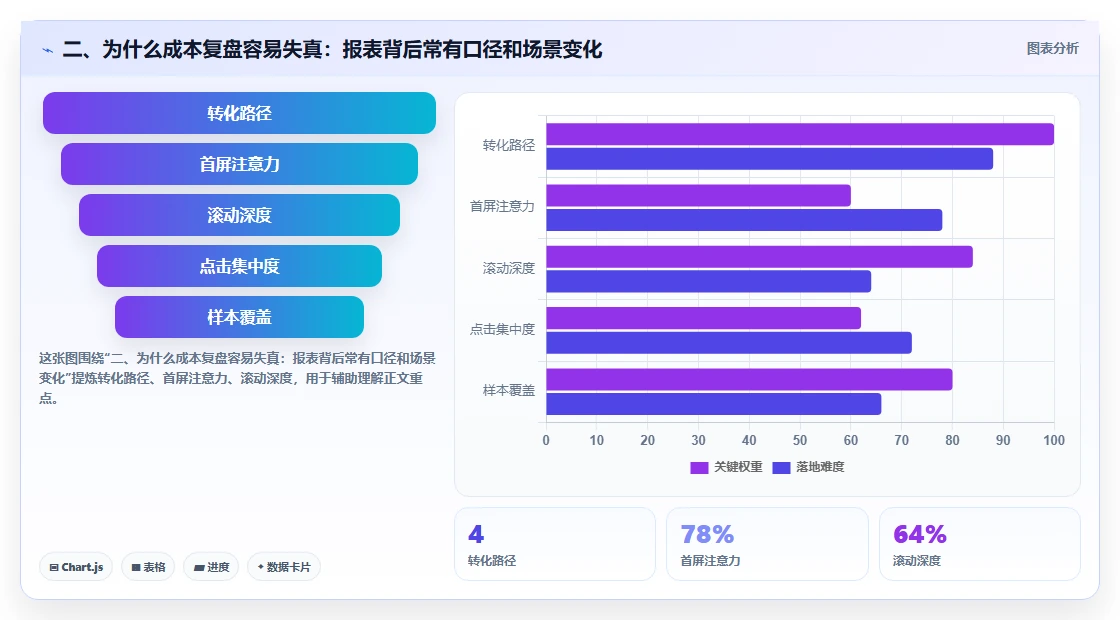Click the 进度 tag chip
Image resolution: width=1120 pixels, height=620 pixels.
[x=211, y=567]
